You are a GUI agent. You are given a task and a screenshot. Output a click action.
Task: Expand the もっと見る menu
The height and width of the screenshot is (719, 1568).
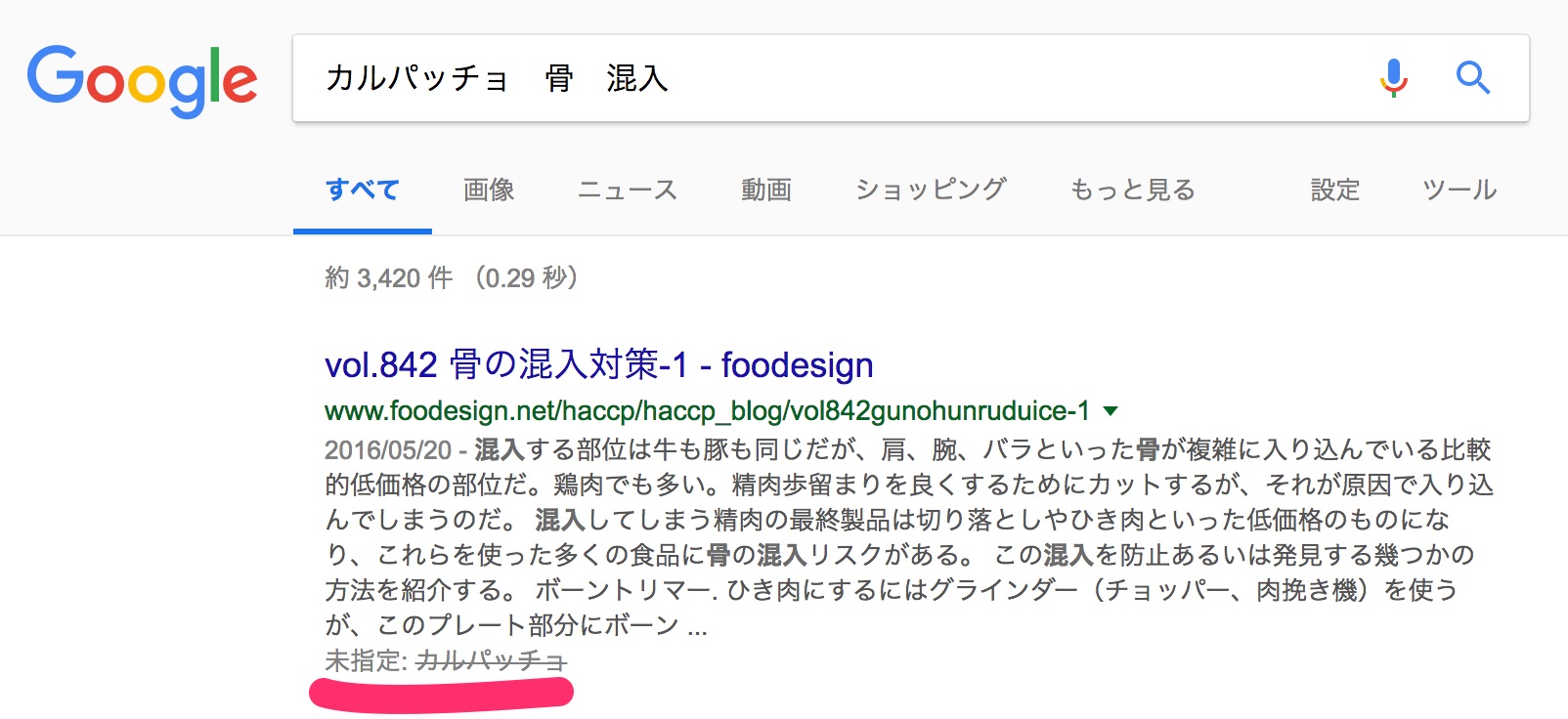tap(1132, 190)
